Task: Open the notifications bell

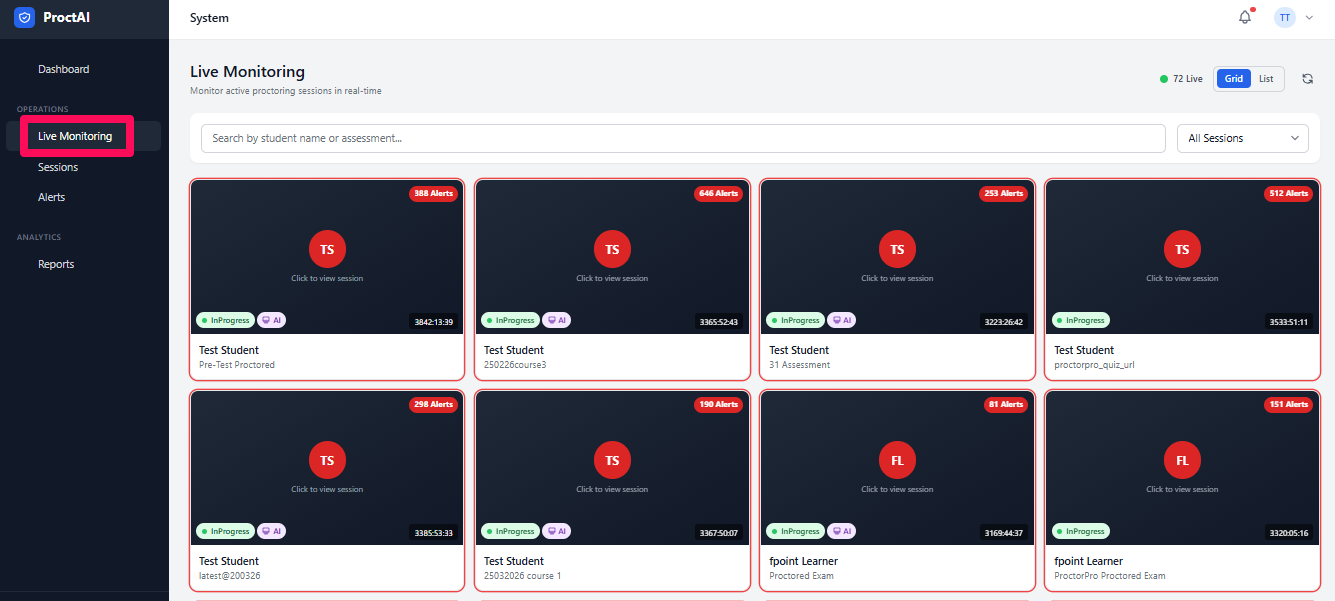Action: (x=1245, y=17)
